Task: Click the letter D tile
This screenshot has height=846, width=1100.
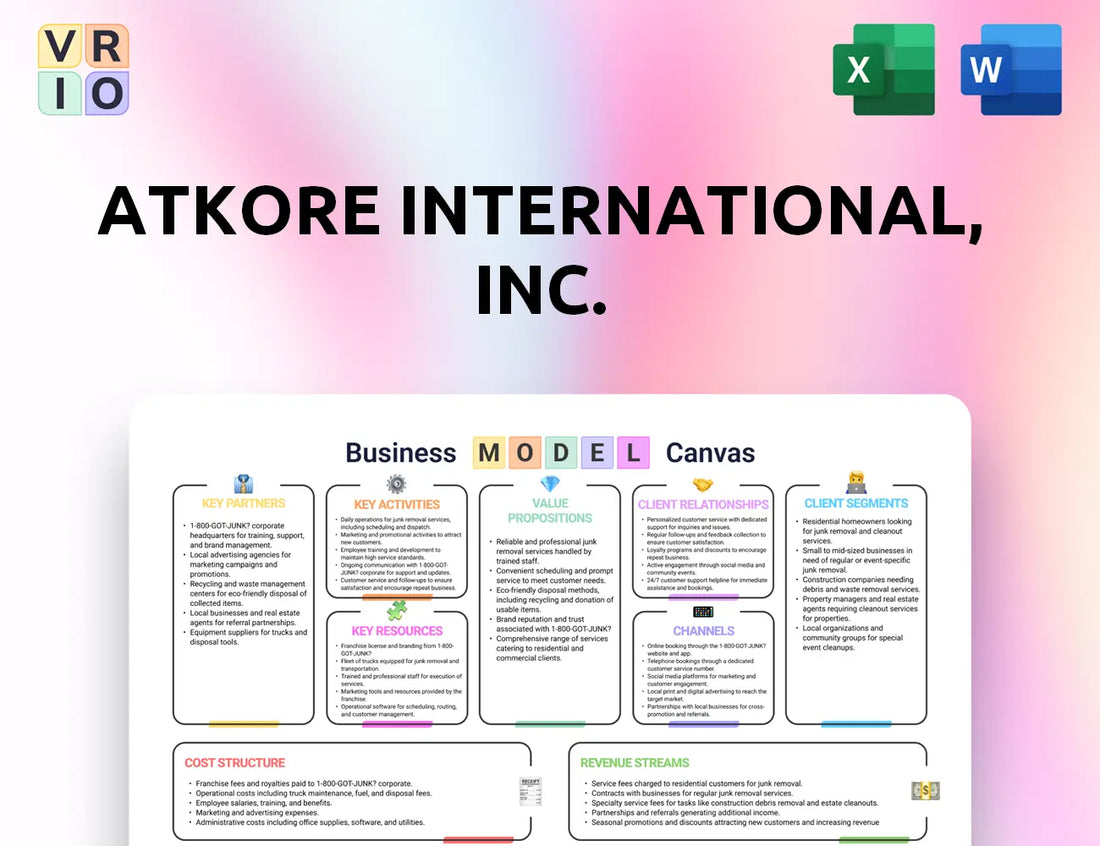Action: [561, 453]
